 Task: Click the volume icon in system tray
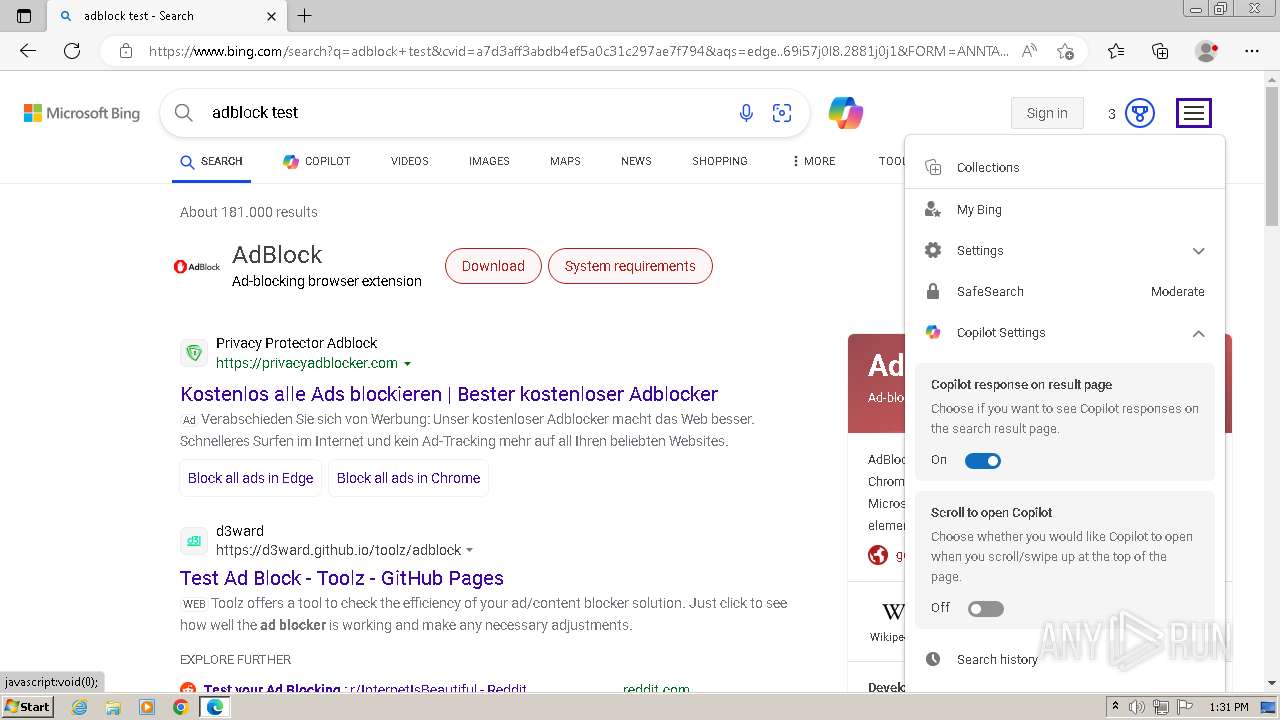(x=1137, y=707)
